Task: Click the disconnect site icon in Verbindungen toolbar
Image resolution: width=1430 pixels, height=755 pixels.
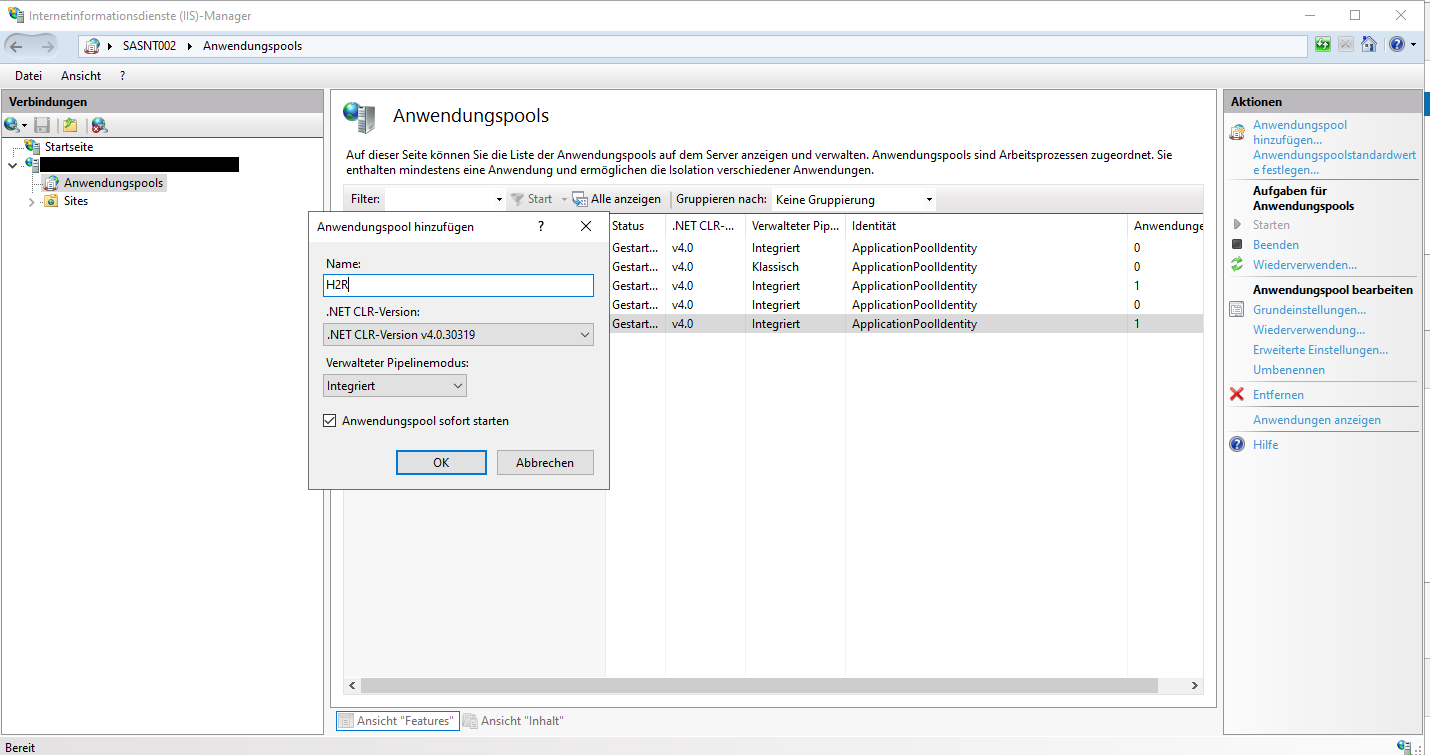Action: point(98,125)
